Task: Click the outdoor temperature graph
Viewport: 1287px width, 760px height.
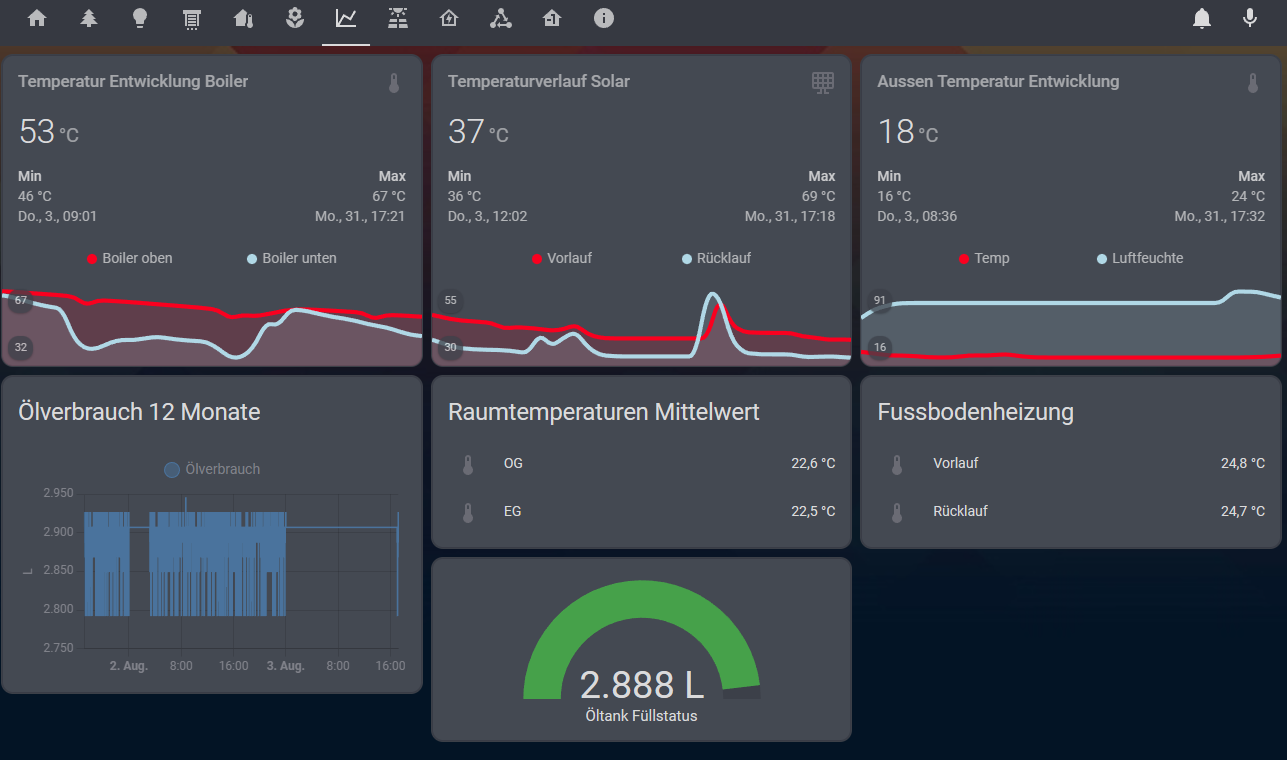Action: point(1071,325)
